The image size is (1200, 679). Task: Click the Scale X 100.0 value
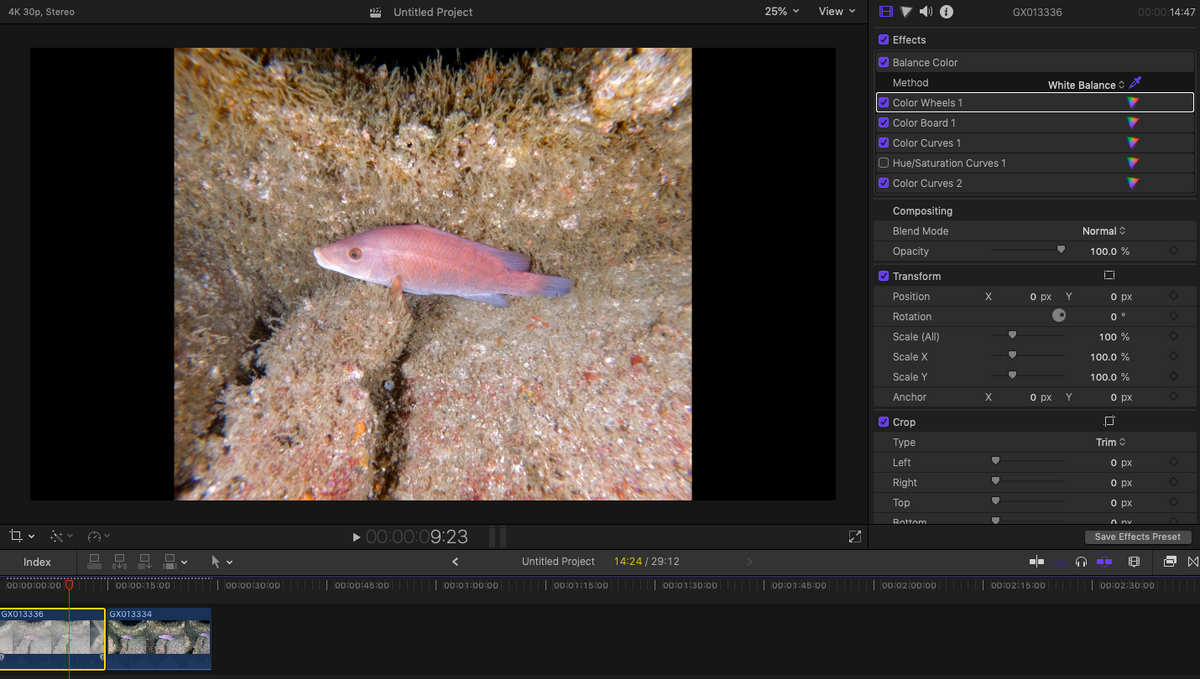click(x=1103, y=357)
